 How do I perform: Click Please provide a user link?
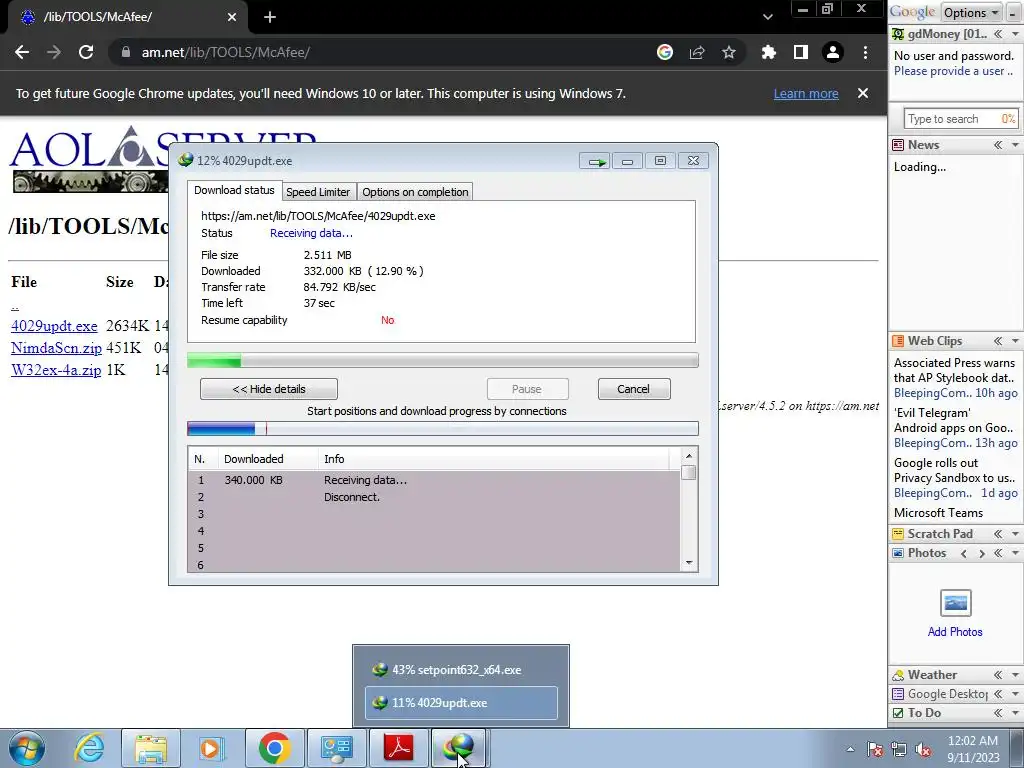coord(953,71)
